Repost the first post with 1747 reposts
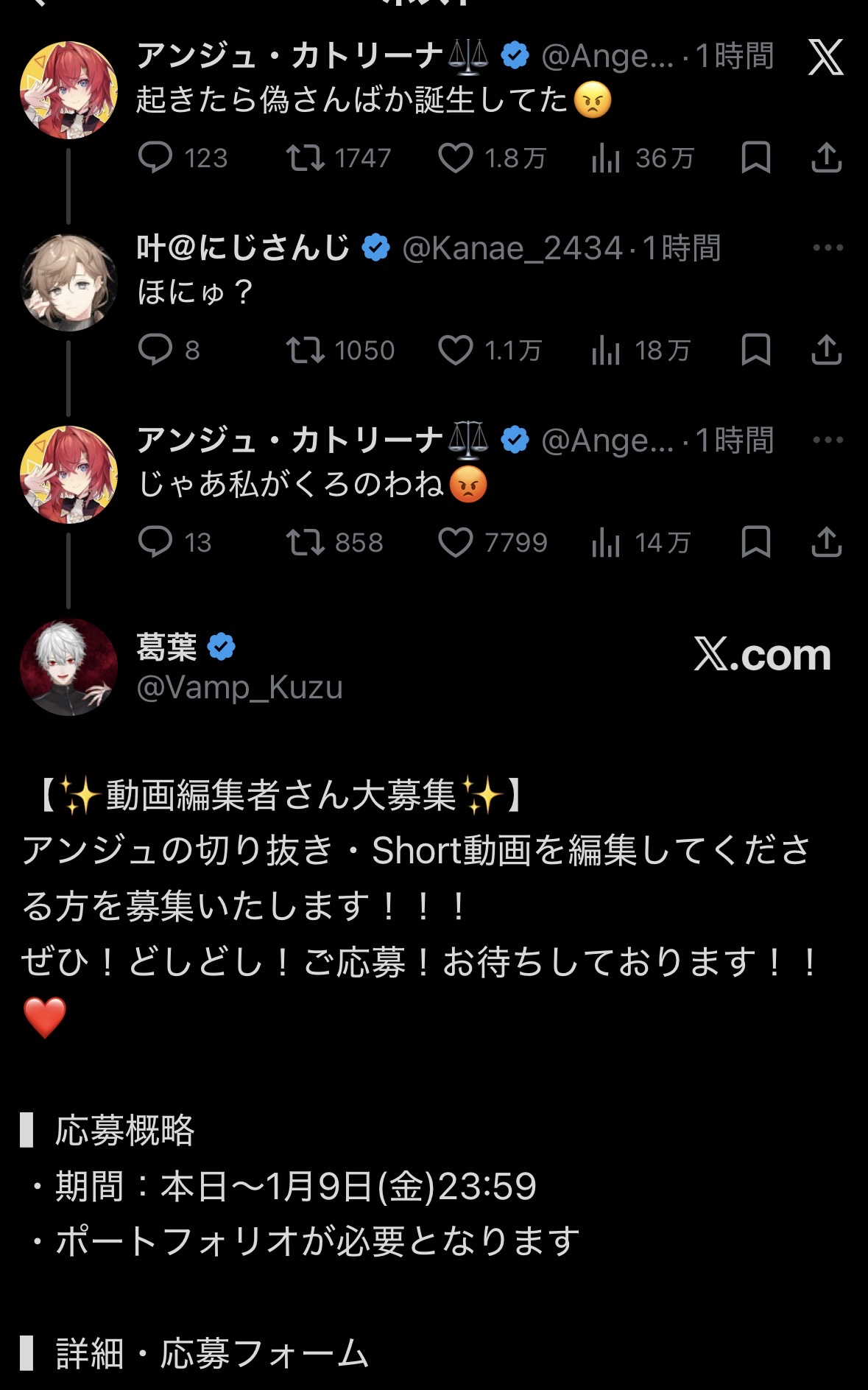 (305, 158)
